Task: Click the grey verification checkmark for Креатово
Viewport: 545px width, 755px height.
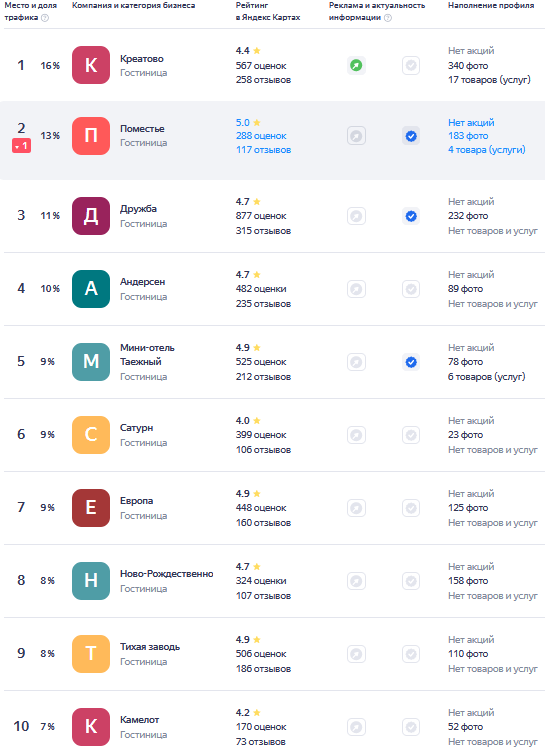Action: click(411, 65)
